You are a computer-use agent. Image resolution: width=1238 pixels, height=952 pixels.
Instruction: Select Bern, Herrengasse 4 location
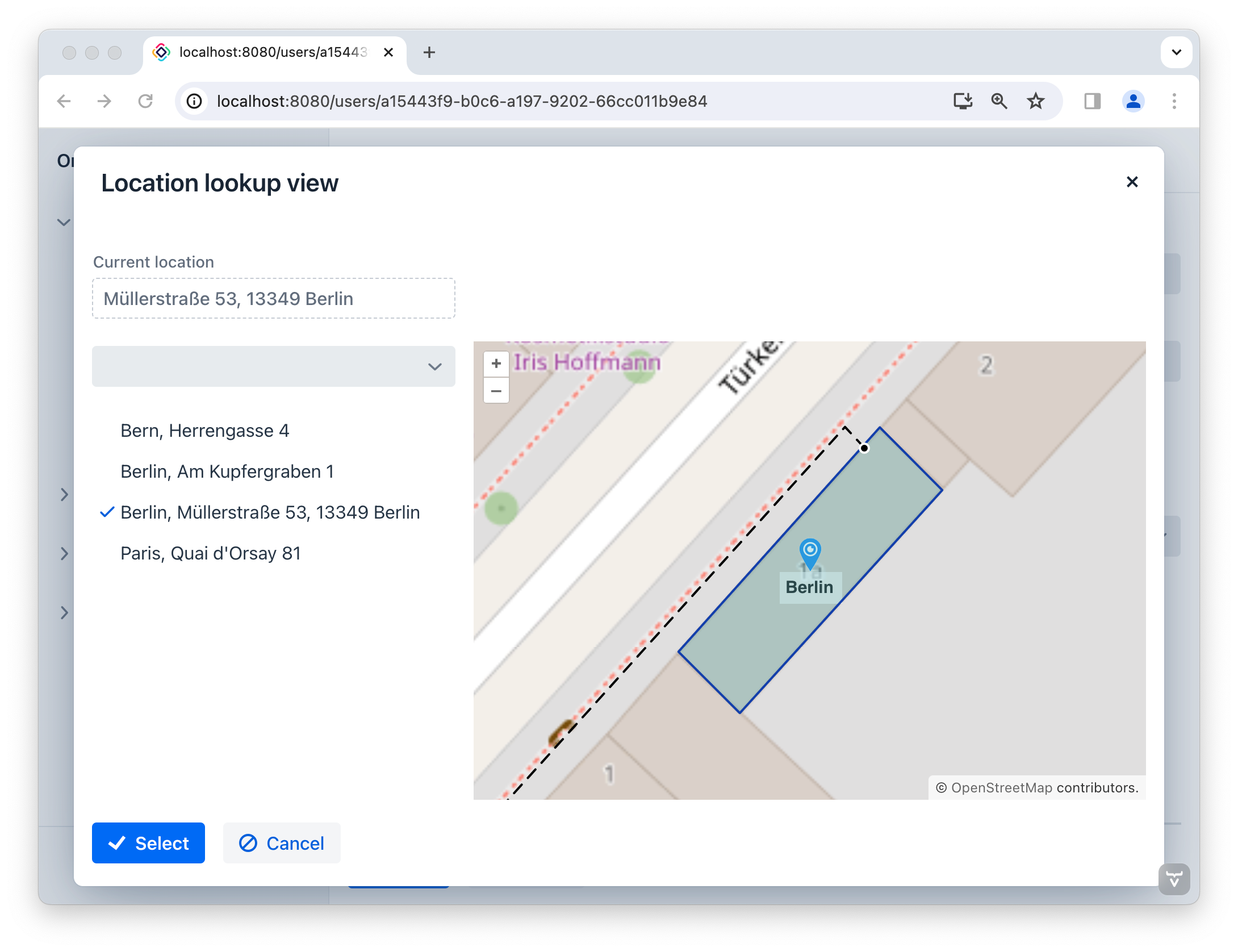pos(204,431)
